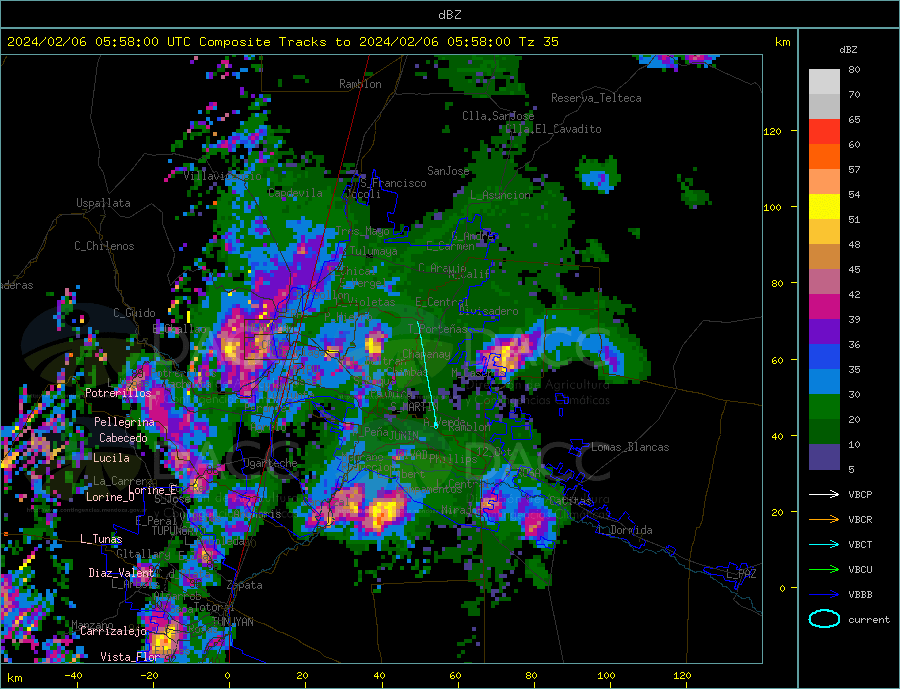Pick the light gray 70-80 dBZ swatch
Viewport: 900px width, 689px height.
(824, 82)
